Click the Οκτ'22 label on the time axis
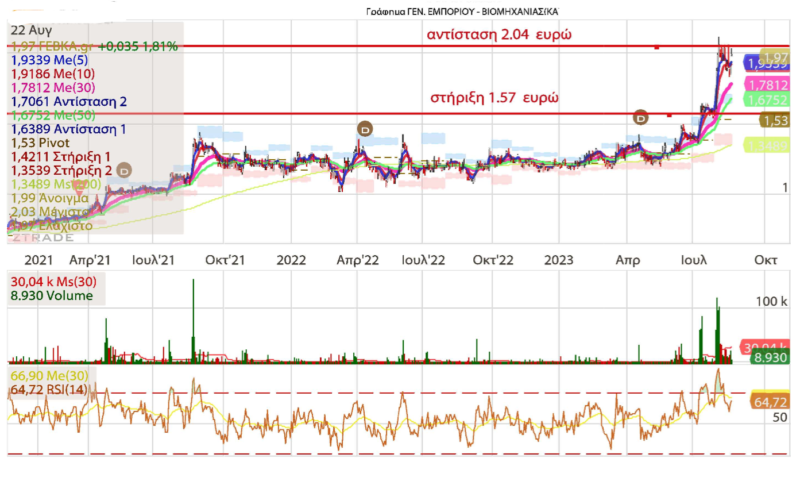The width and height of the screenshot is (800, 481). pos(492,259)
